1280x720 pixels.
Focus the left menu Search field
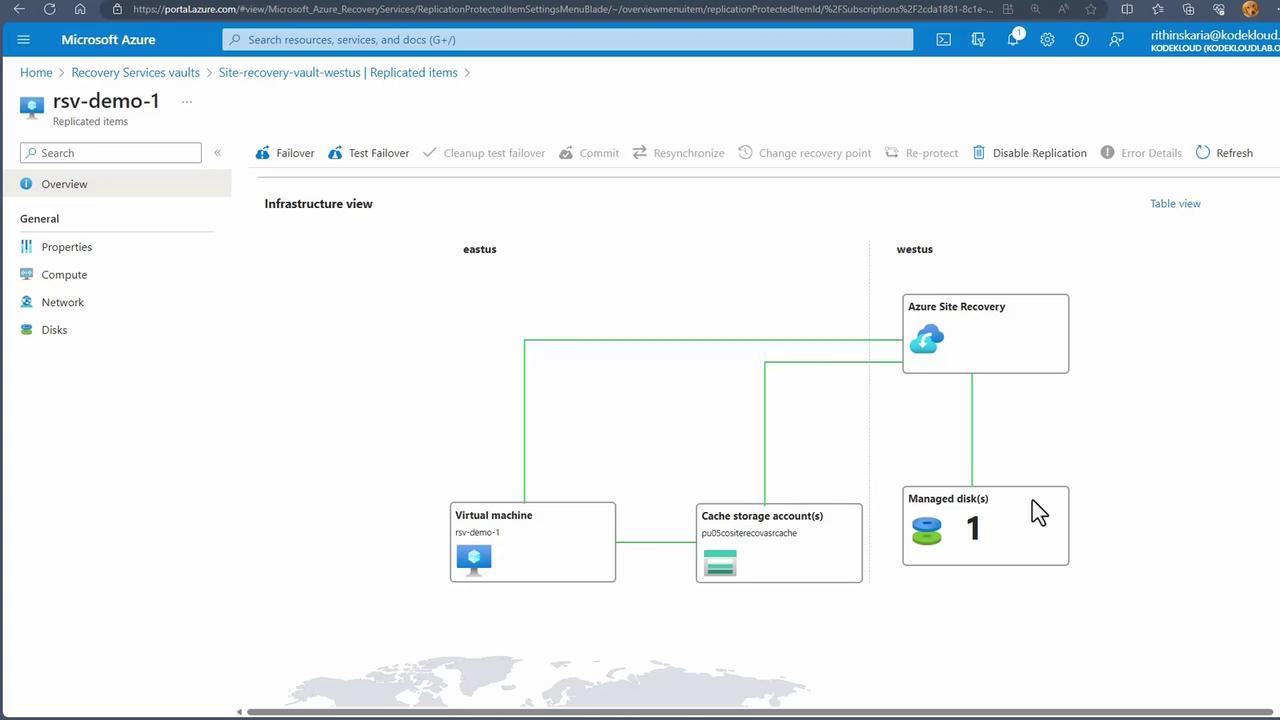111,153
